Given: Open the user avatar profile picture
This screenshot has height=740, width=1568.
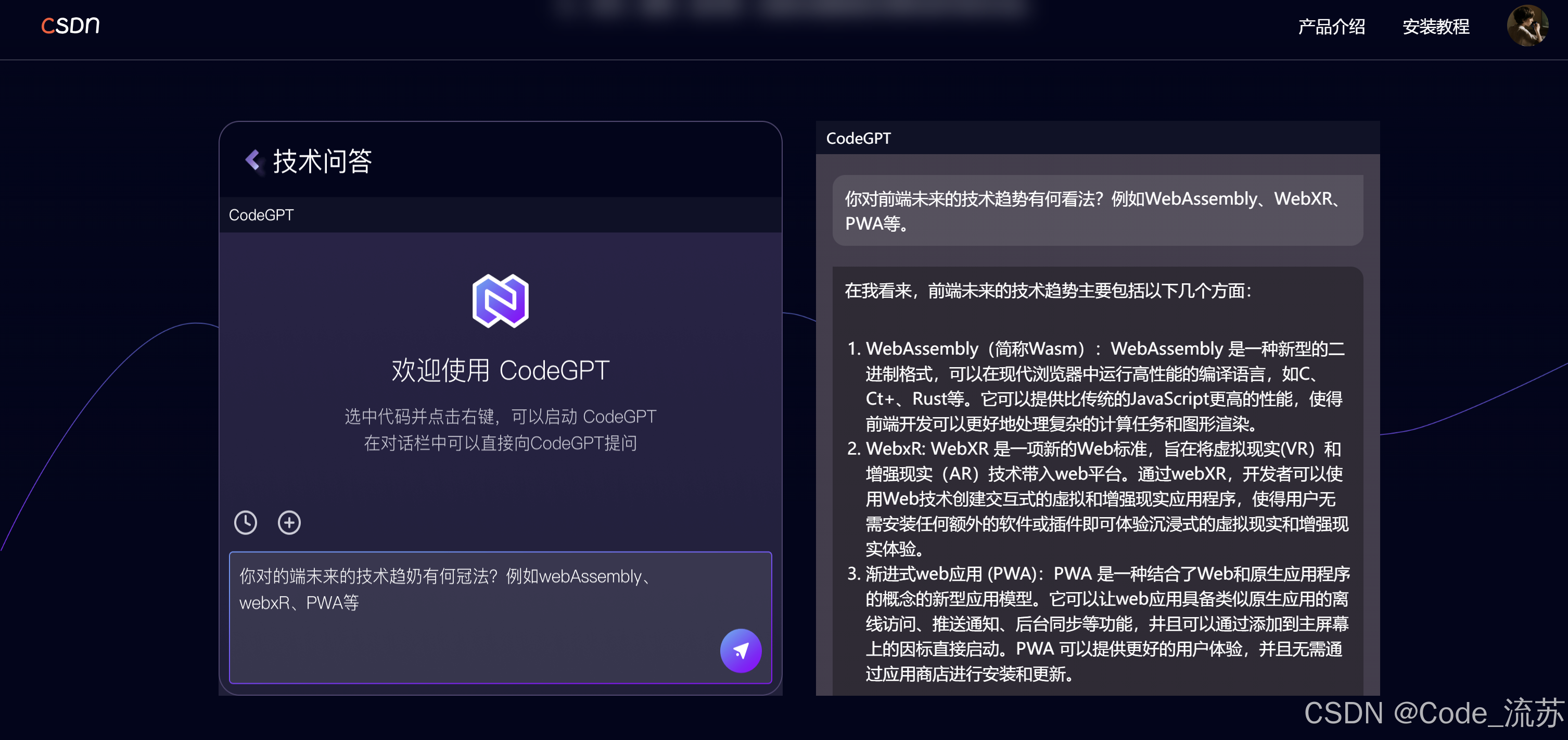Looking at the screenshot, I should 1526,26.
